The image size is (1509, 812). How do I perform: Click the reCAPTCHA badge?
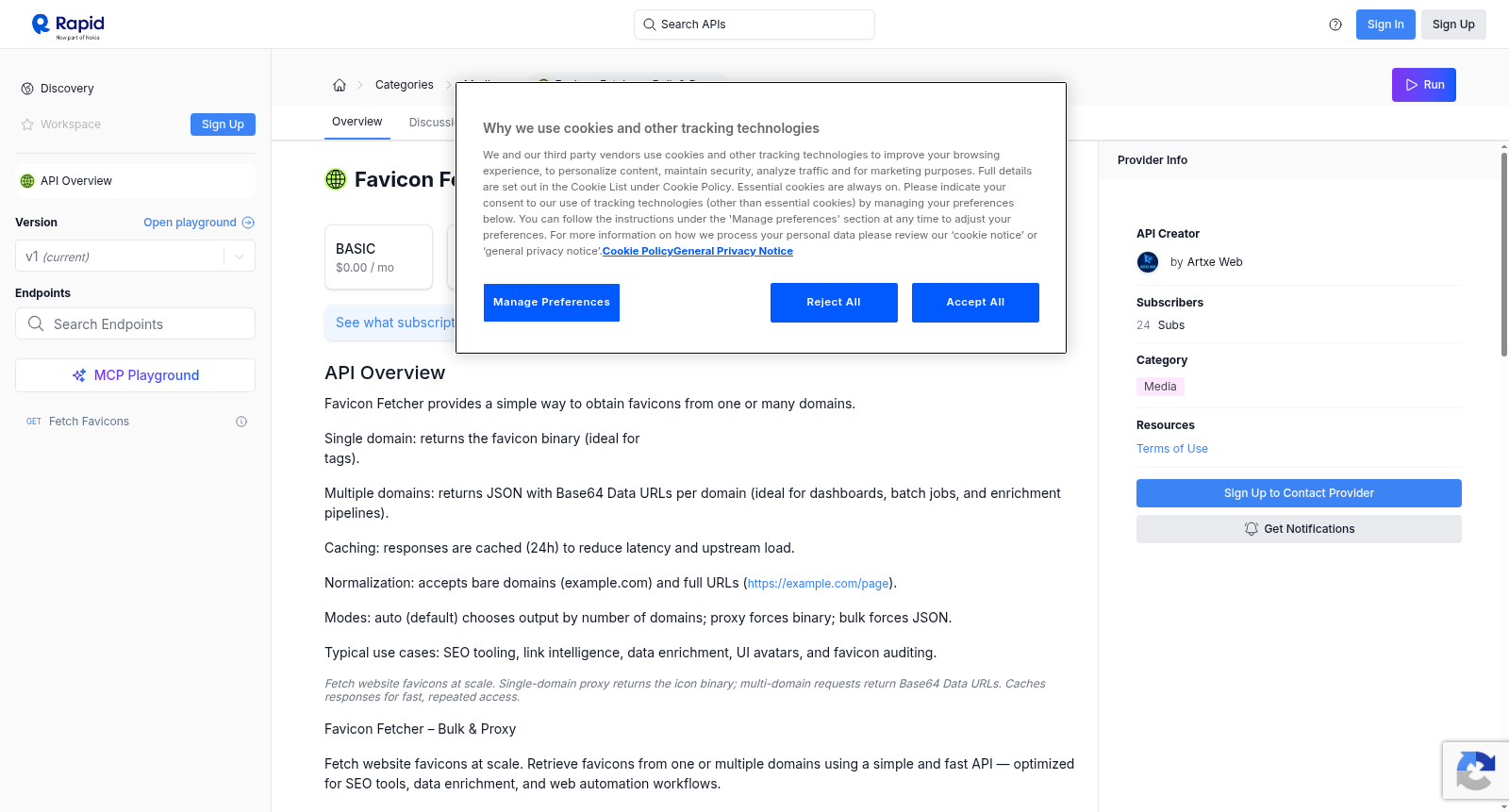1475,771
